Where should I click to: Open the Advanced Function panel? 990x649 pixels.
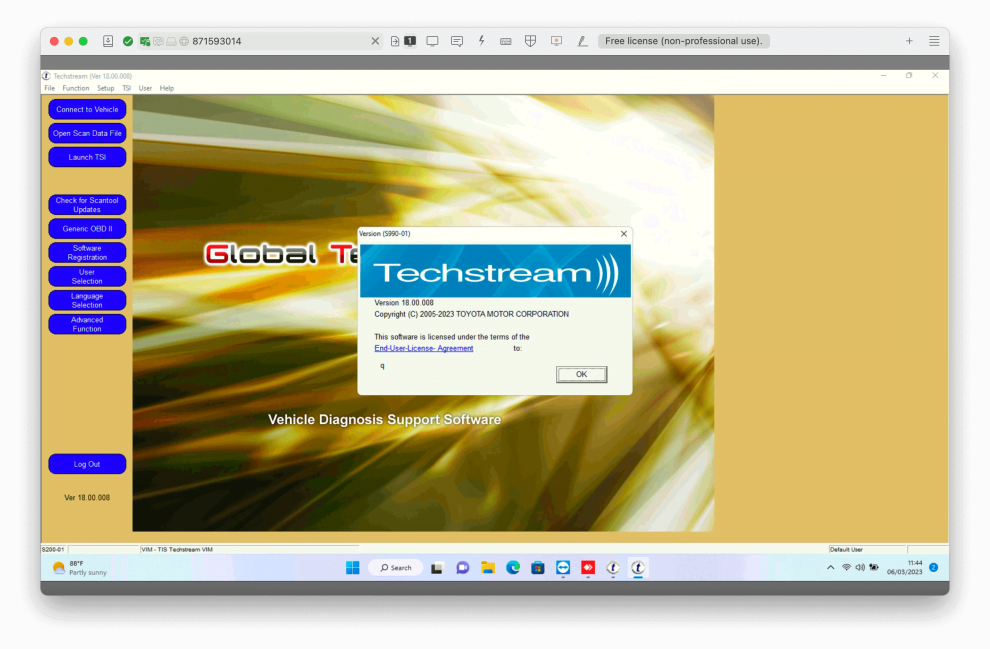[x=87, y=323]
